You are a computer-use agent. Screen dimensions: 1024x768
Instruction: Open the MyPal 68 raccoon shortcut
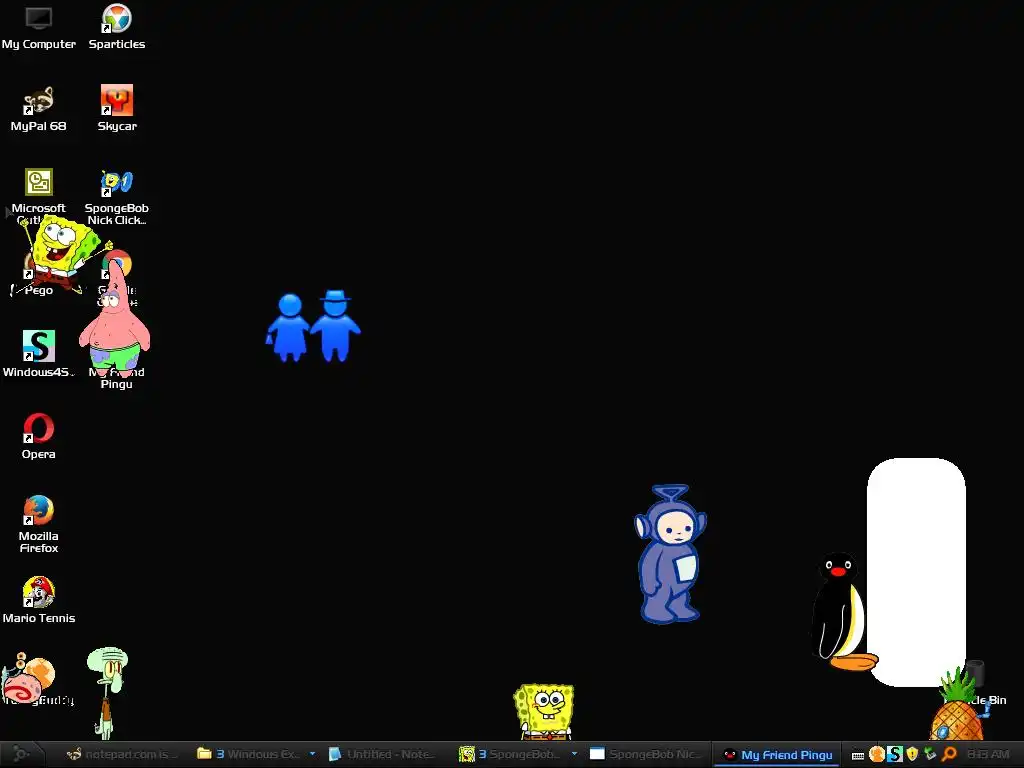click(39, 109)
